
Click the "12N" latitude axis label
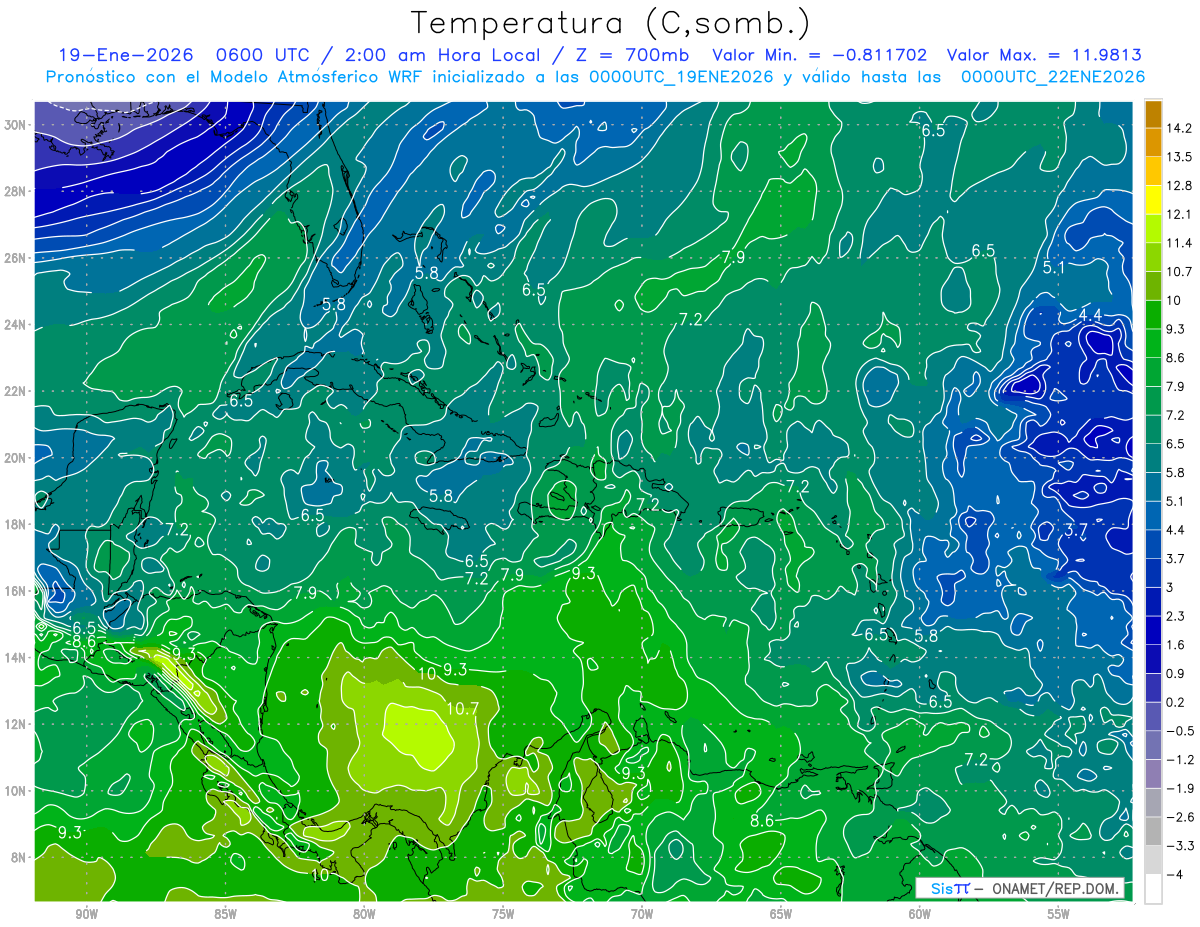coord(15,724)
